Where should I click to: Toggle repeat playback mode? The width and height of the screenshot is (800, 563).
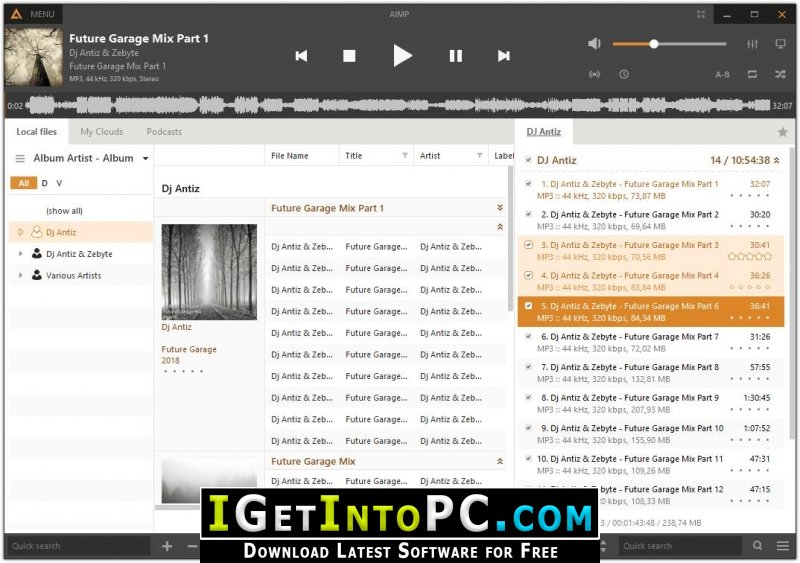[752, 75]
